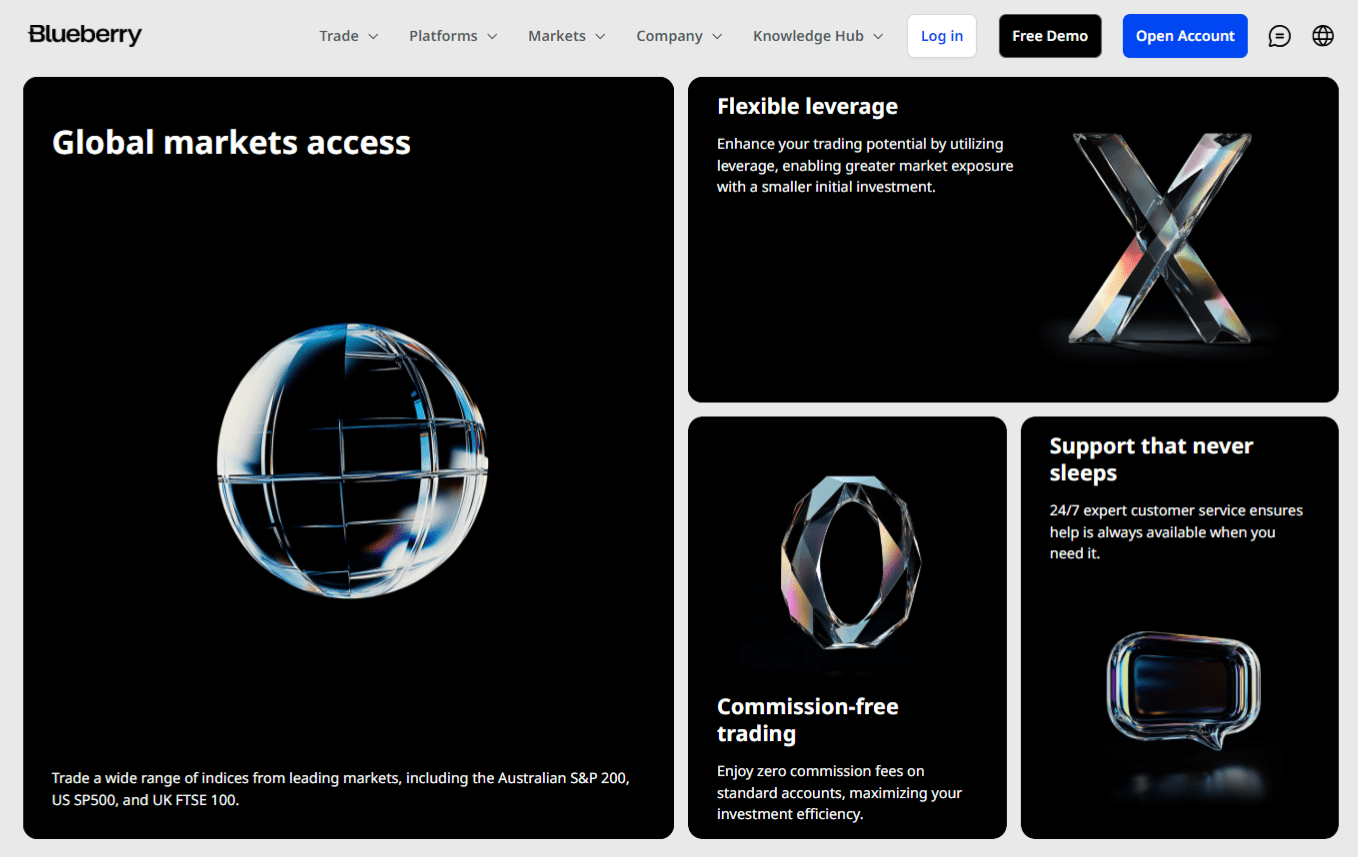Viewport: 1358px width, 857px height.
Task: Click the Blueberry logo
Action: pos(85,35)
